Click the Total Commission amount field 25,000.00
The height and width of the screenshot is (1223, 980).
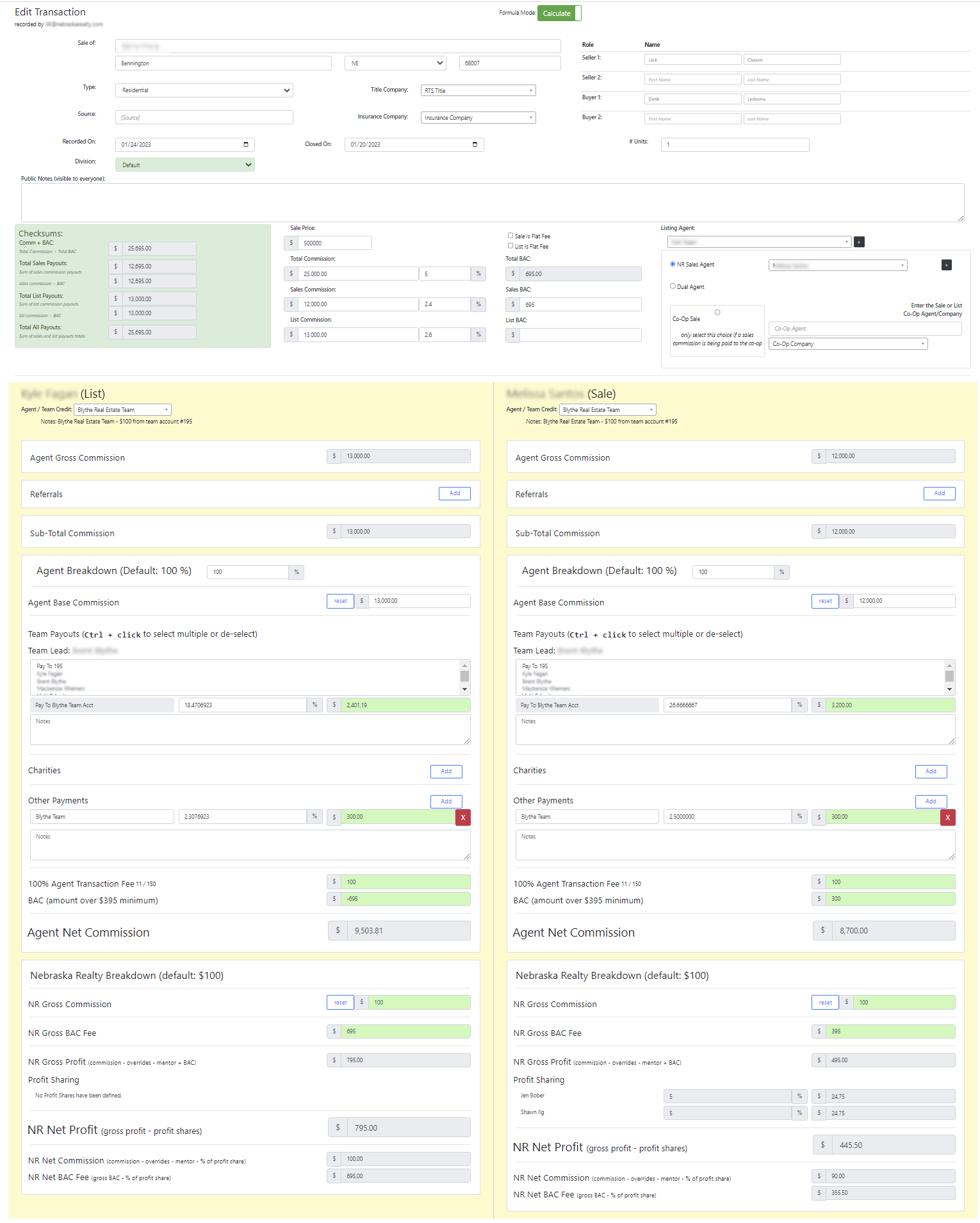pyautogui.click(x=358, y=274)
